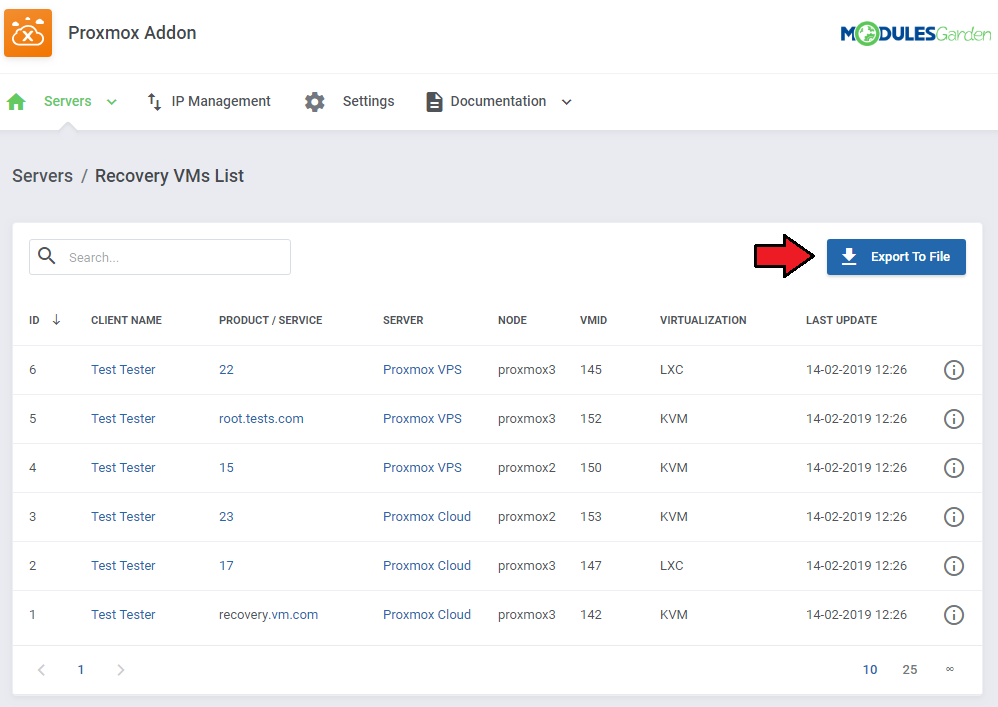This screenshot has height=707, width=998.
Task: Open product link 15
Action: click(x=226, y=468)
